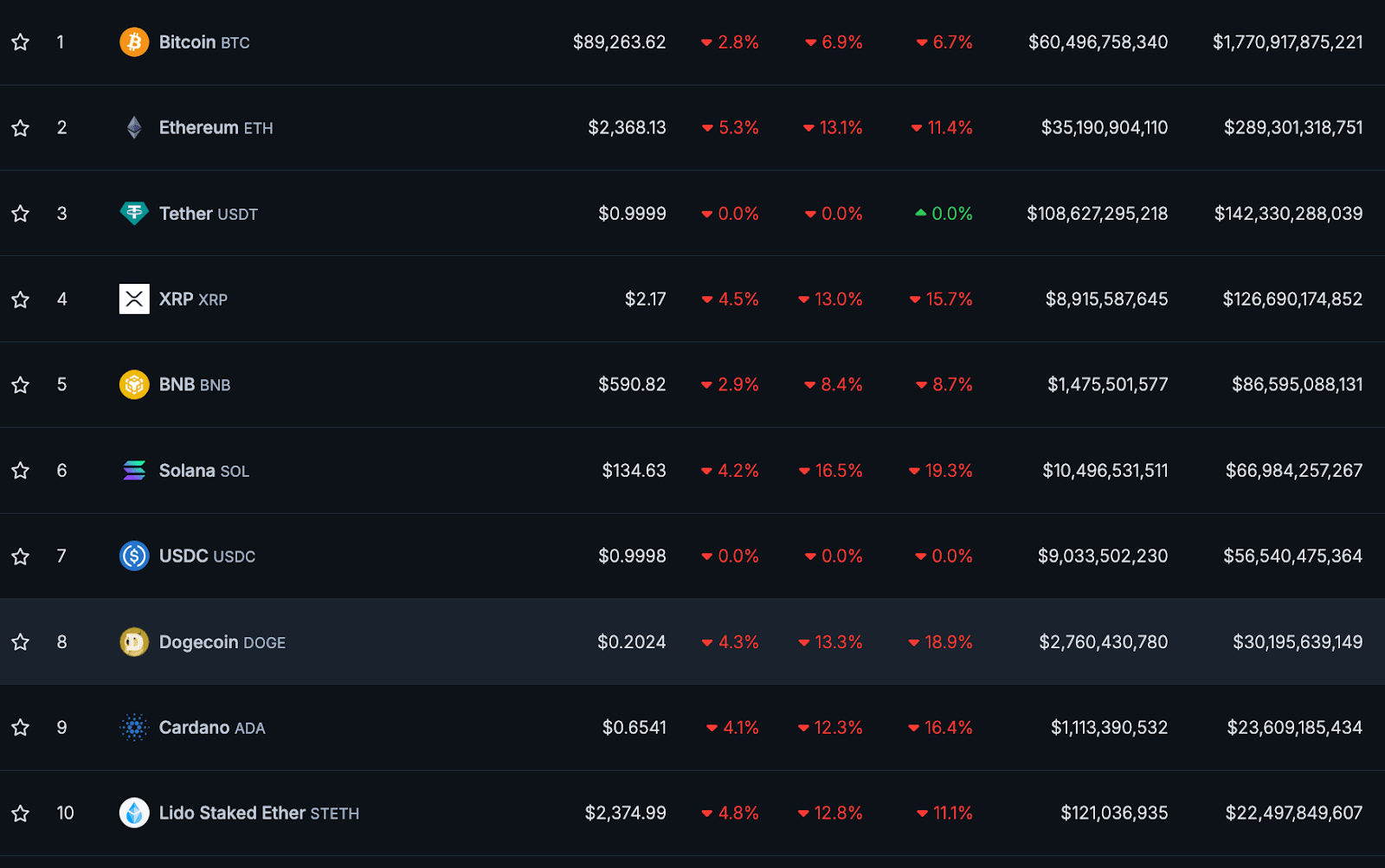This screenshot has height=868, width=1385.
Task: Select BNB price $590.82
Action: 632,385
